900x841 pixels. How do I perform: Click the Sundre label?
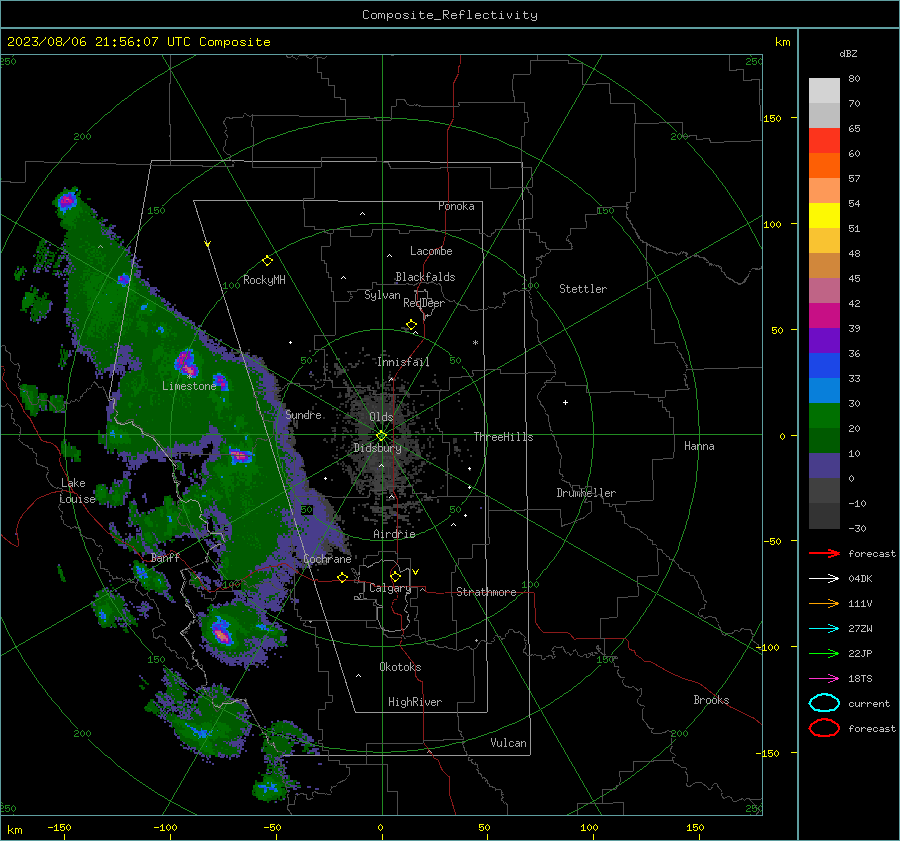pyautogui.click(x=303, y=414)
